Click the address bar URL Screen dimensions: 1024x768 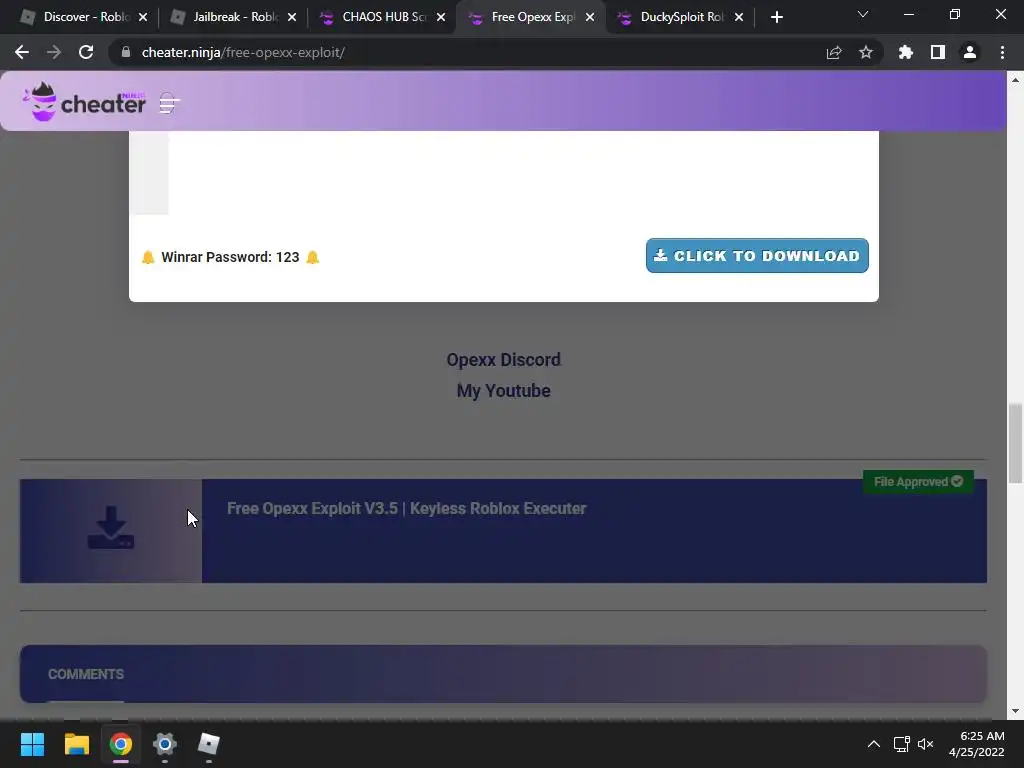point(243,52)
